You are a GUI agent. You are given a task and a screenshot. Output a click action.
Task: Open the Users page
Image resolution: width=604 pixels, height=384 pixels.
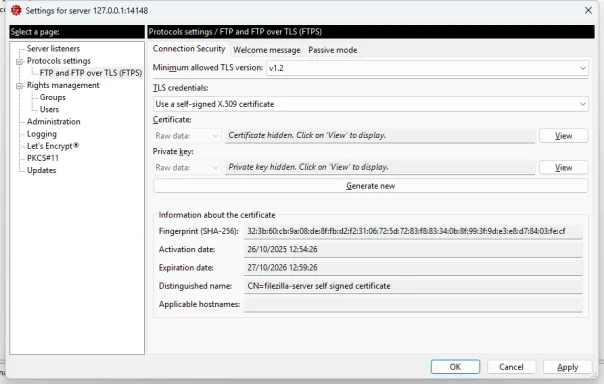pyautogui.click(x=49, y=109)
